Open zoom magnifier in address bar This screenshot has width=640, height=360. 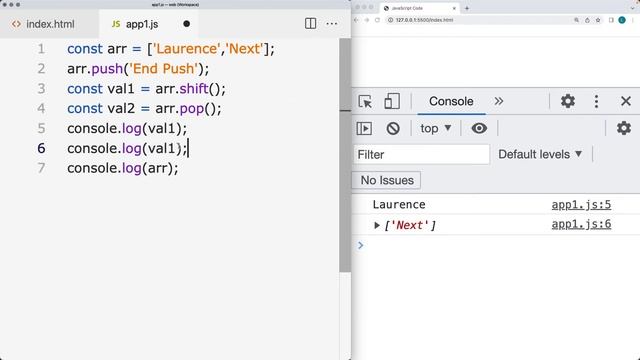tap(576, 20)
